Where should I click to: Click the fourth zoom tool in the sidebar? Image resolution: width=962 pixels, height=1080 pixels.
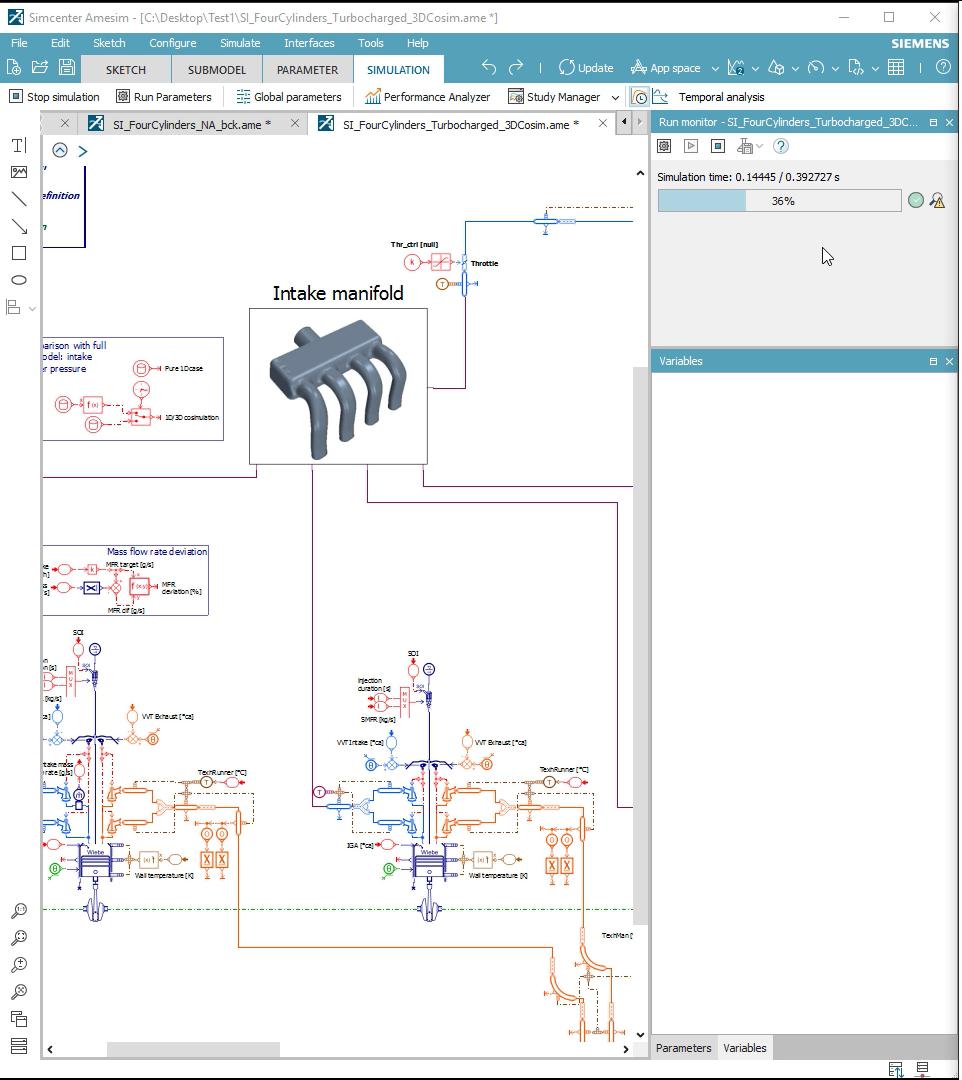[x=19, y=992]
